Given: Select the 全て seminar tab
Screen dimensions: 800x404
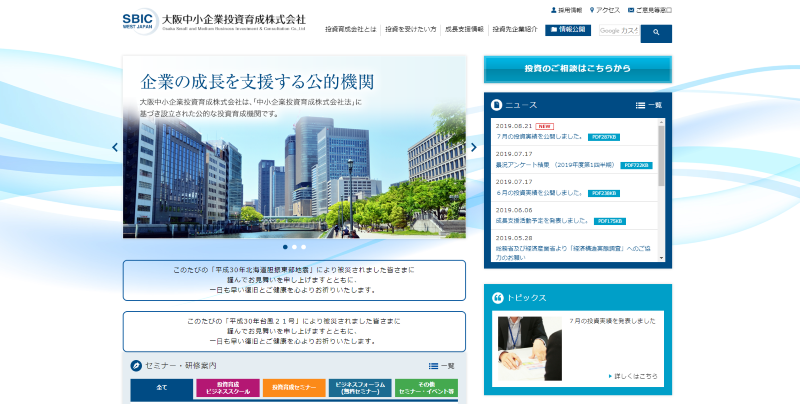Looking at the screenshot, I should (162, 388).
